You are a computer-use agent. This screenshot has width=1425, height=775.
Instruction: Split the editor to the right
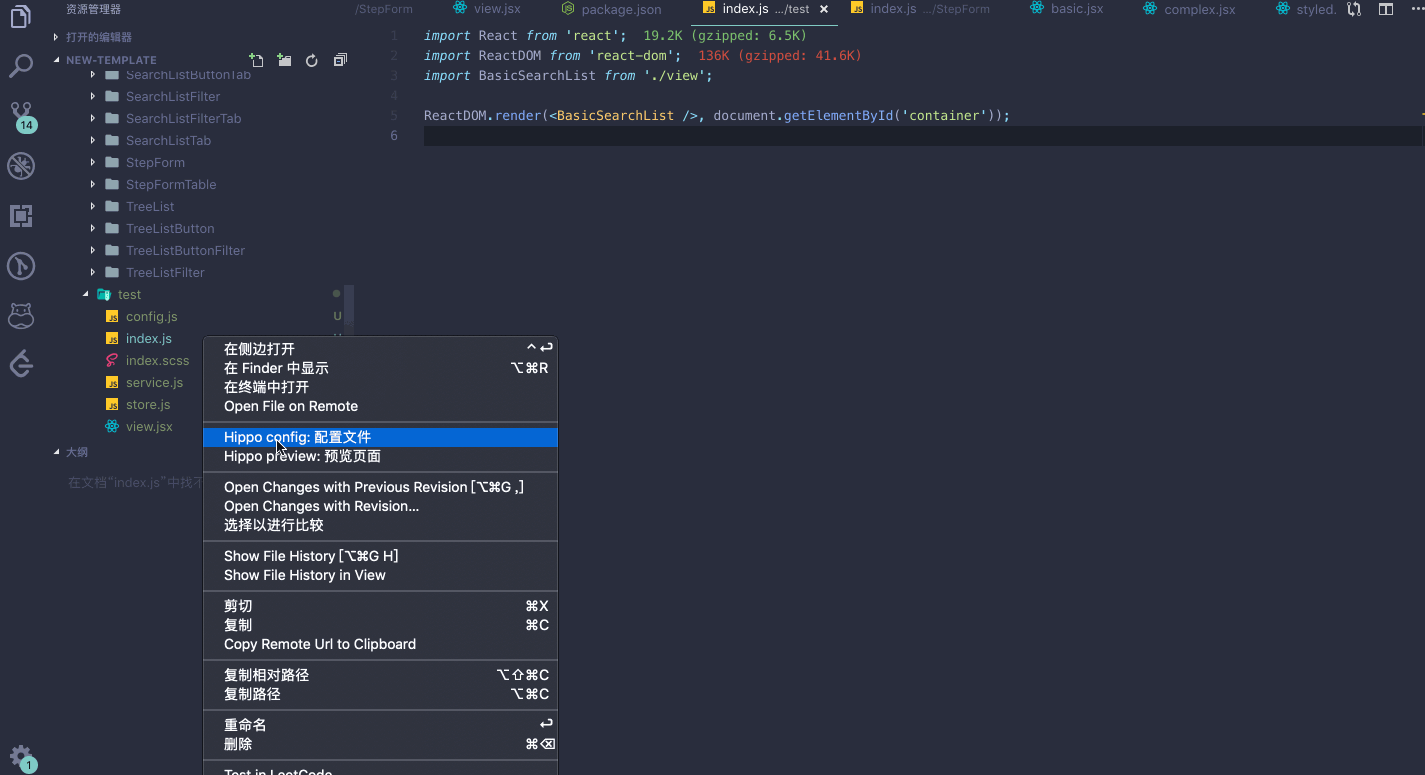1386,9
